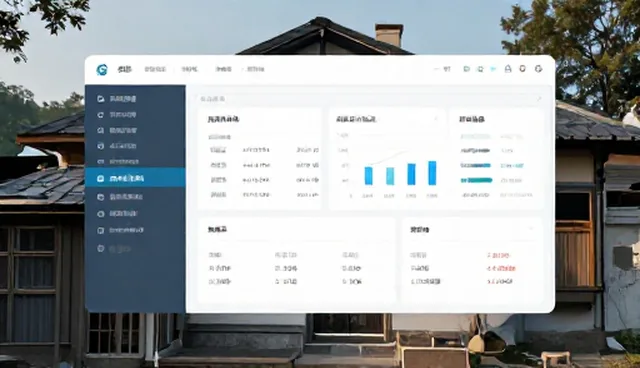Open the highlighted blue sidebar menu entry
Image resolution: width=640 pixels, height=368 pixels.
[x=135, y=177]
